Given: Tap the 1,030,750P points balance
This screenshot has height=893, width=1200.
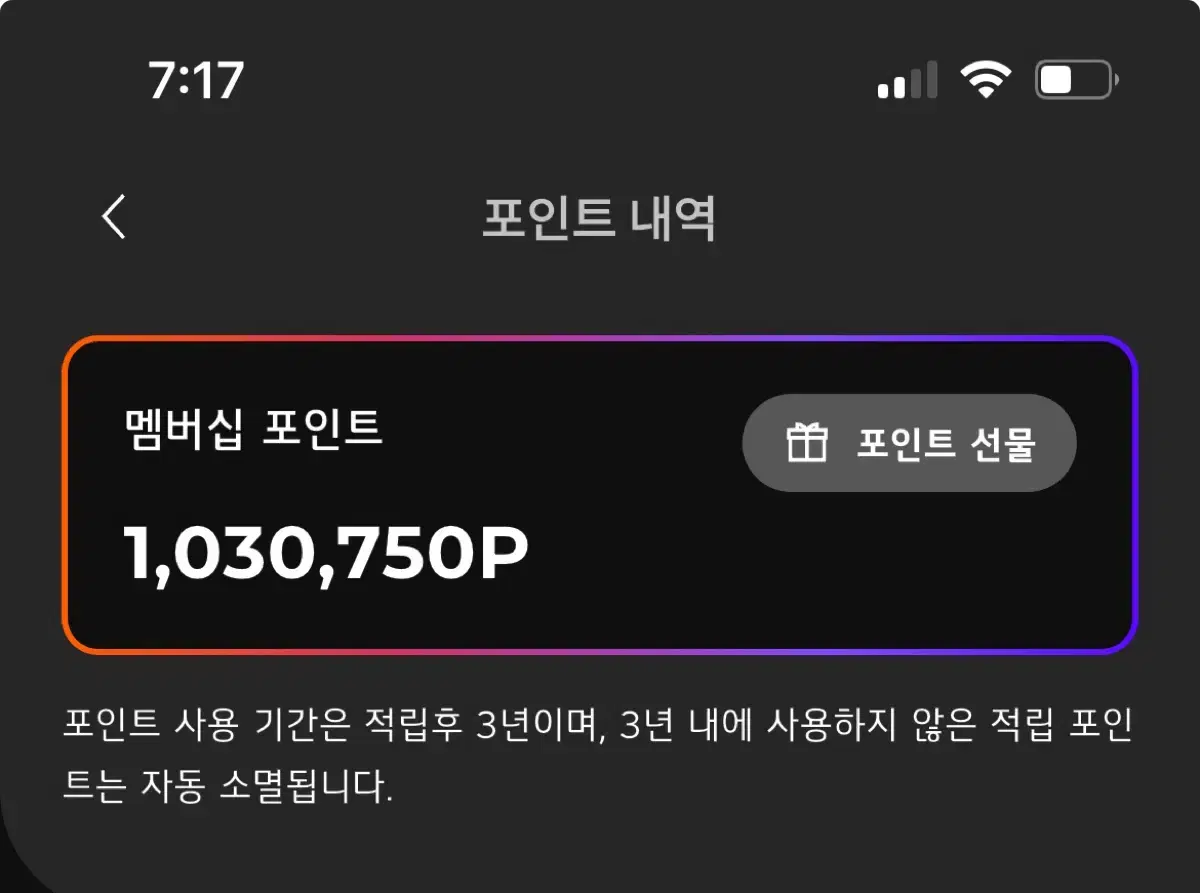Looking at the screenshot, I should [x=325, y=553].
